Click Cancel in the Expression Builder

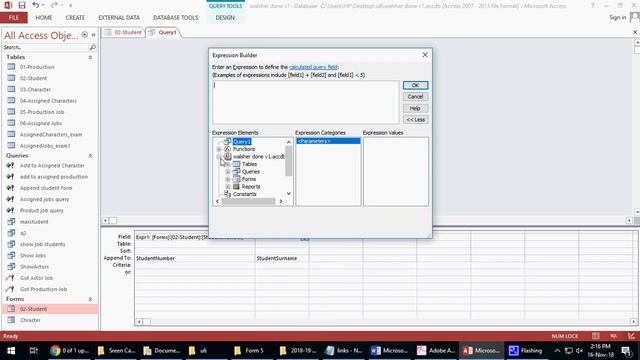click(x=415, y=97)
